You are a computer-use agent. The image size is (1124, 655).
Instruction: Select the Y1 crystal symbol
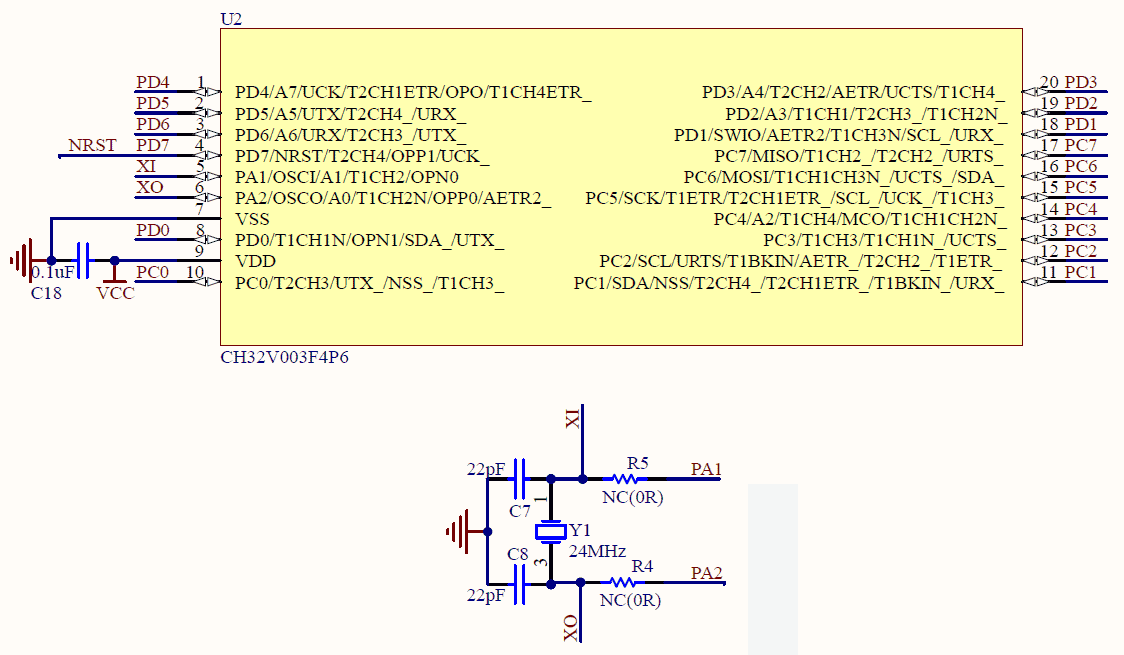(x=549, y=531)
